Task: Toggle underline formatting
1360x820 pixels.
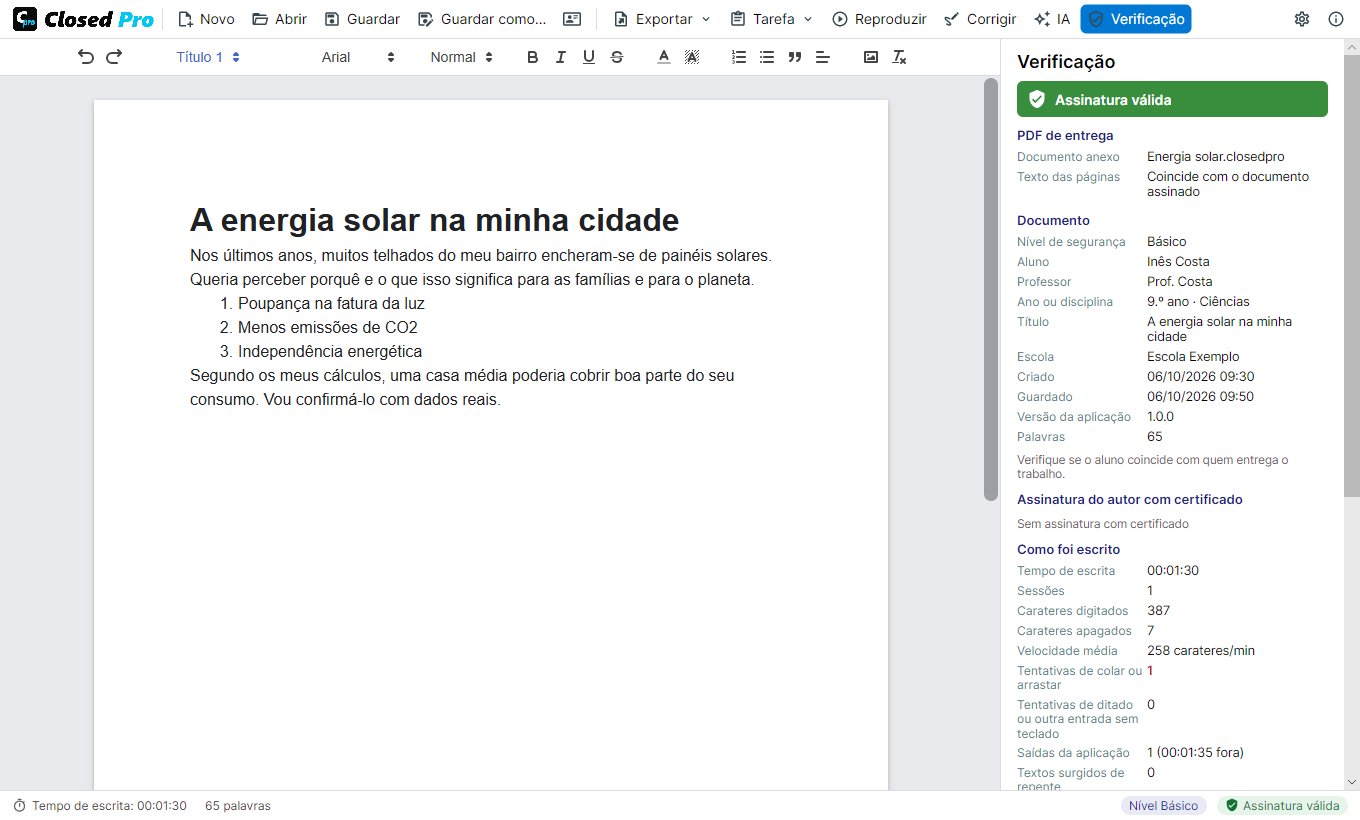Action: pos(589,57)
